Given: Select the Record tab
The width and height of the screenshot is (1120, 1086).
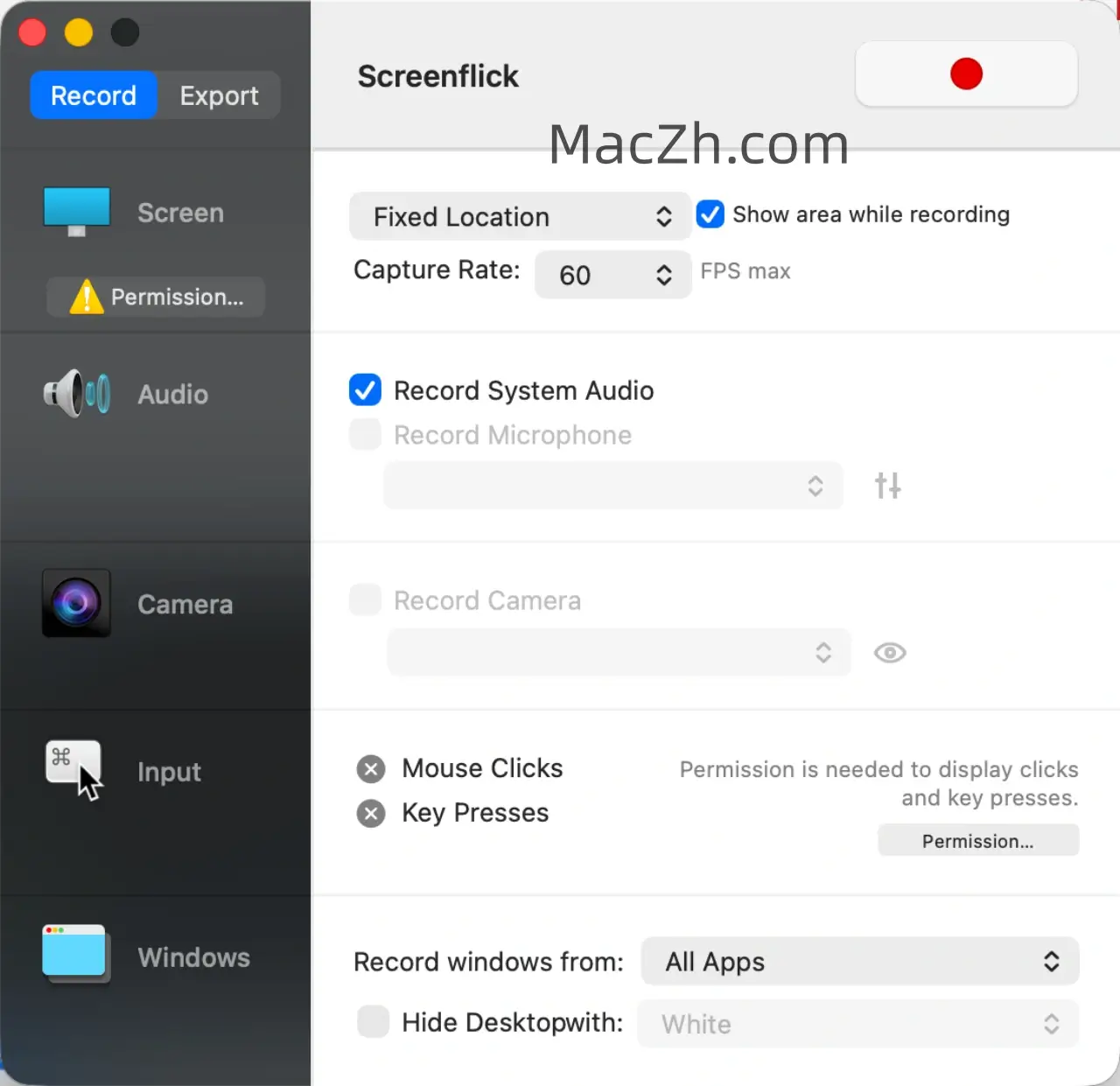Looking at the screenshot, I should coord(94,95).
